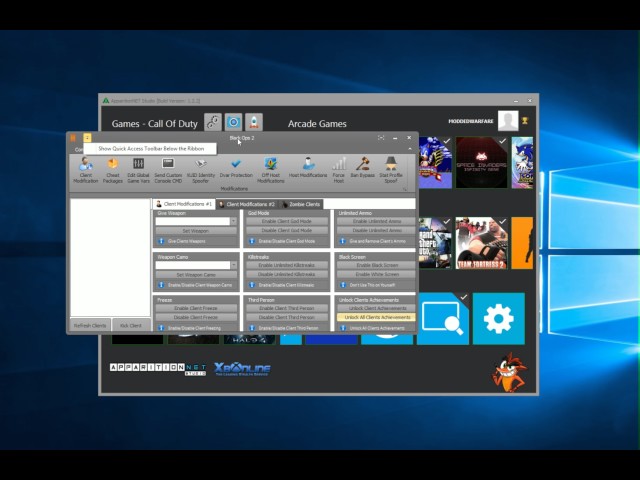The image size is (640, 480).
Task: Open Client Modification in the ribbon
Action: click(x=86, y=170)
